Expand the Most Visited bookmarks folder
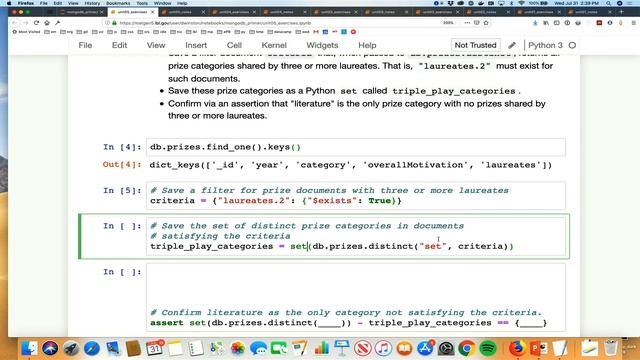 click(x=26, y=32)
